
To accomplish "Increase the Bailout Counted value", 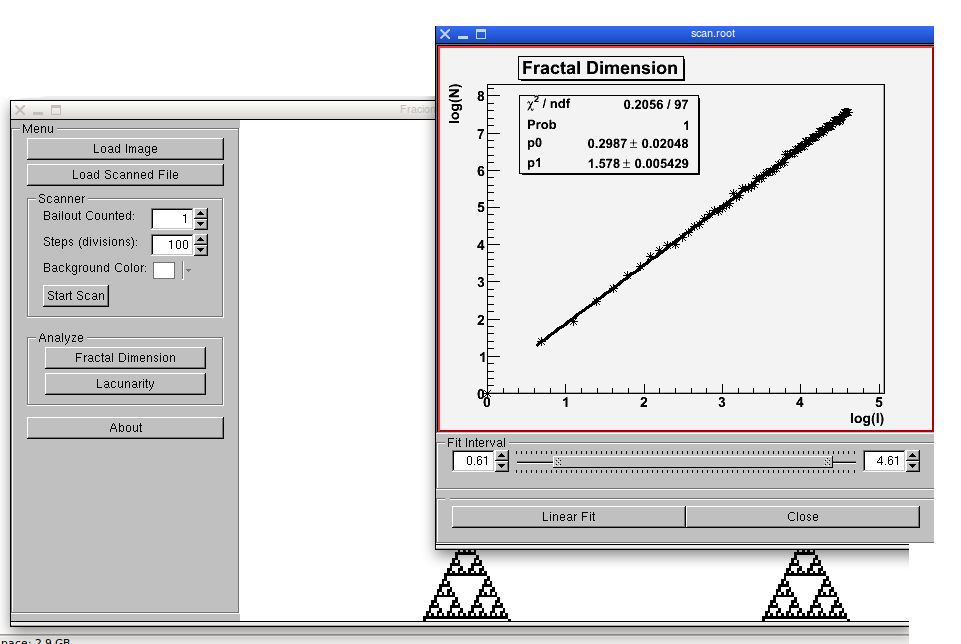I will pyautogui.click(x=201, y=213).
